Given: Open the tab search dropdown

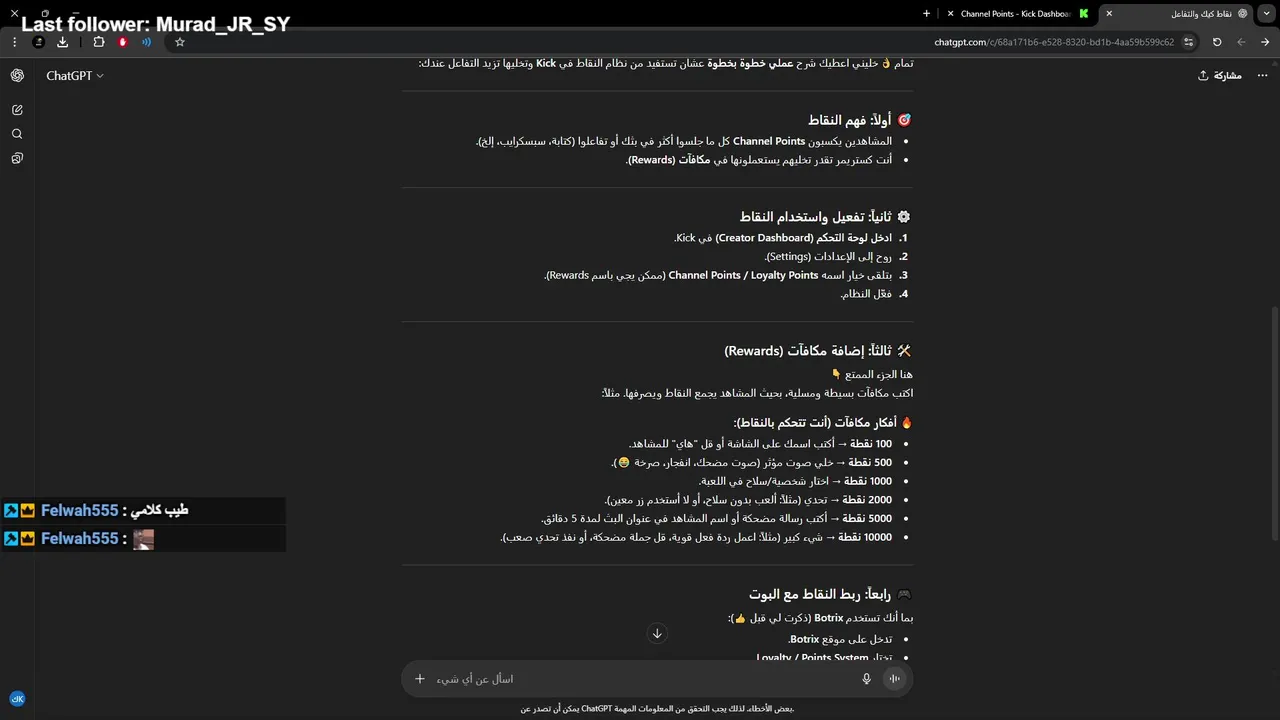Looking at the screenshot, I should click(x=1266, y=14).
